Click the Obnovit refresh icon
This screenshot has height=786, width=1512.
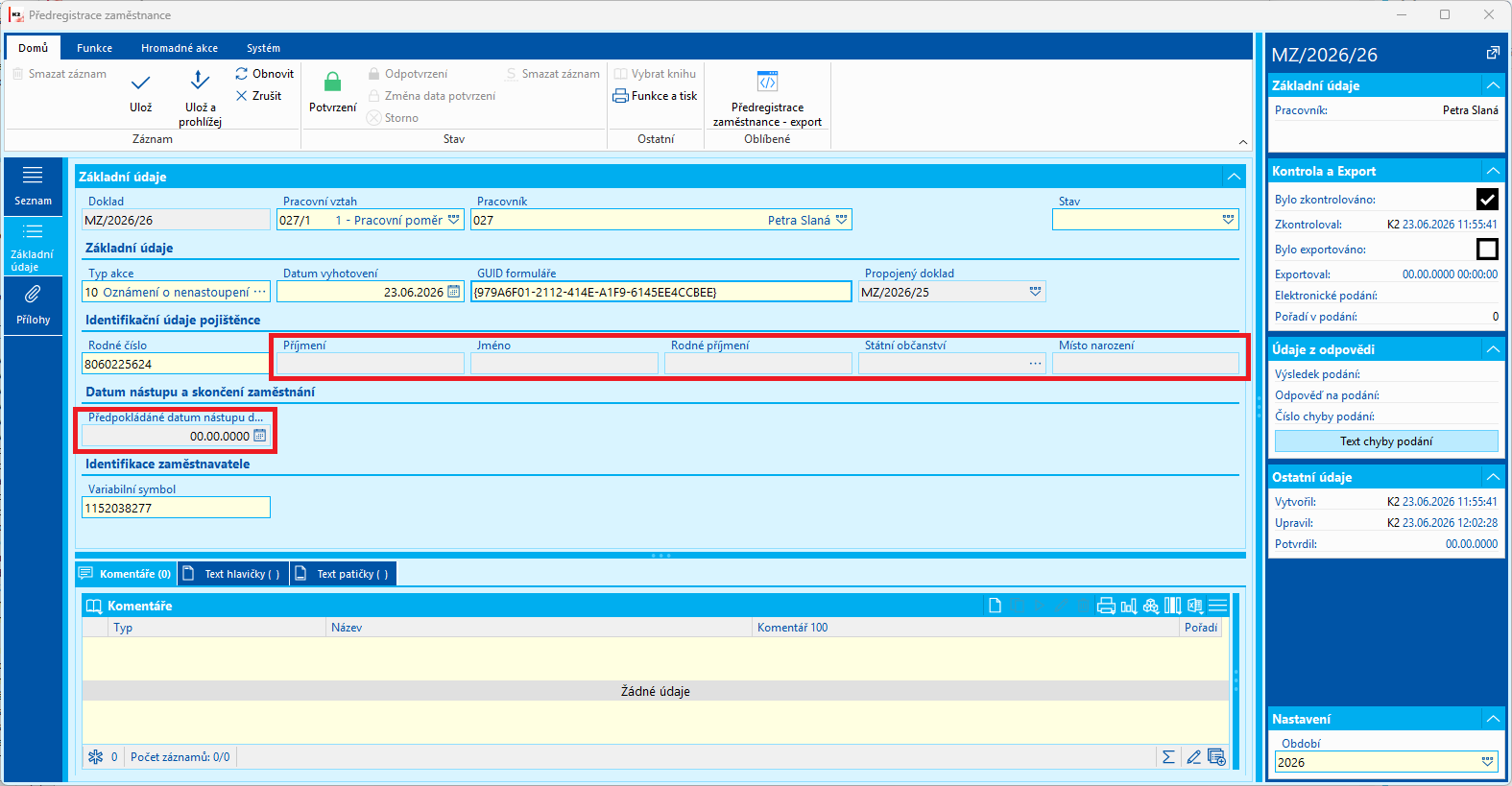click(x=242, y=74)
